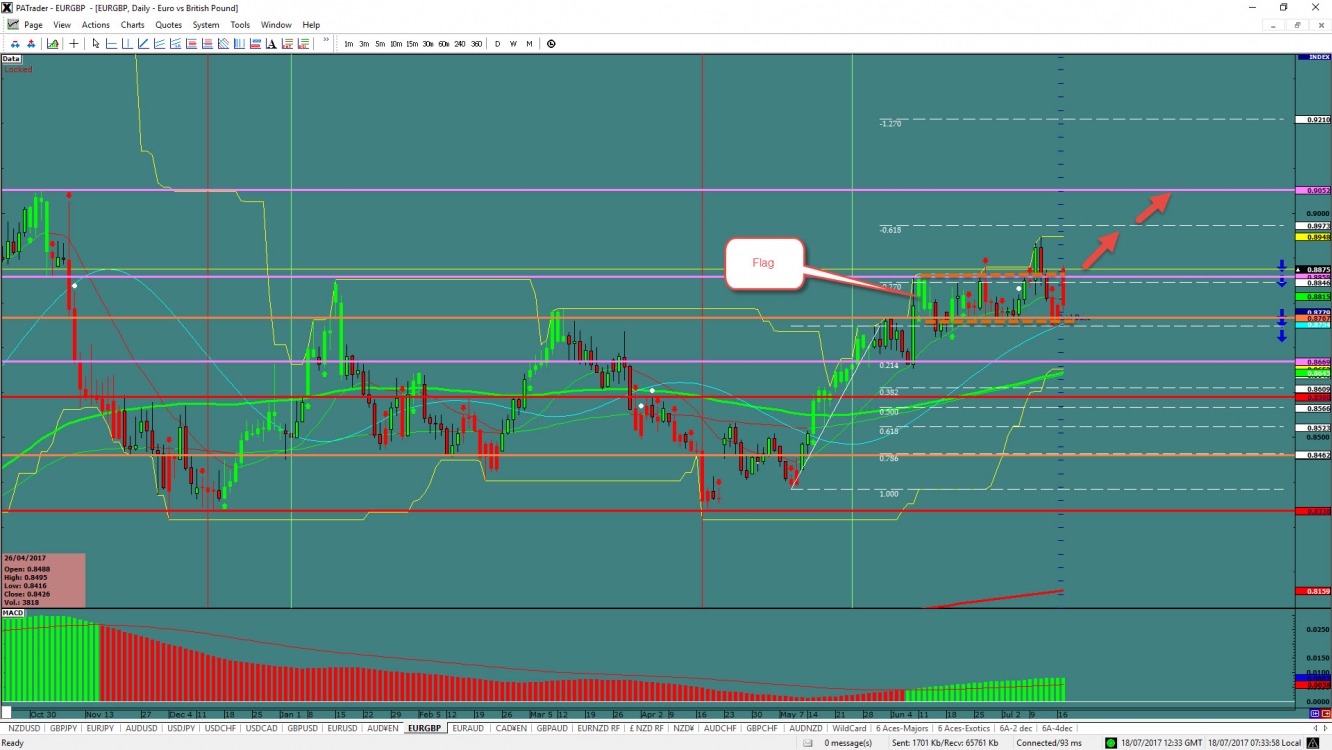1332x750 pixels.
Task: Open the 6 Aces-Exotics tab
Action: [x=963, y=728]
